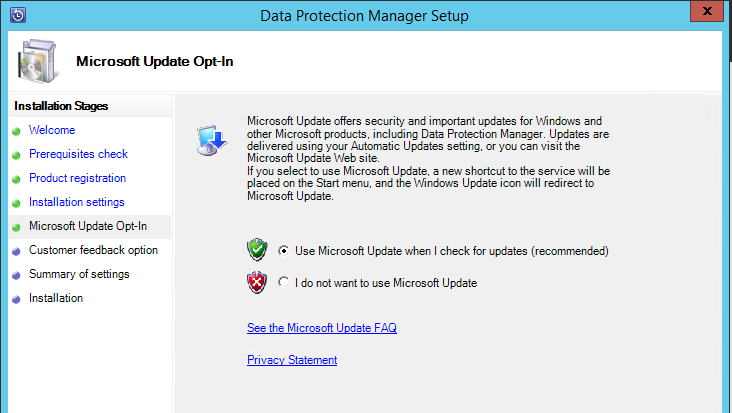732x413 pixels.
Task: Select Summary of settings stage
Action: (x=79, y=274)
